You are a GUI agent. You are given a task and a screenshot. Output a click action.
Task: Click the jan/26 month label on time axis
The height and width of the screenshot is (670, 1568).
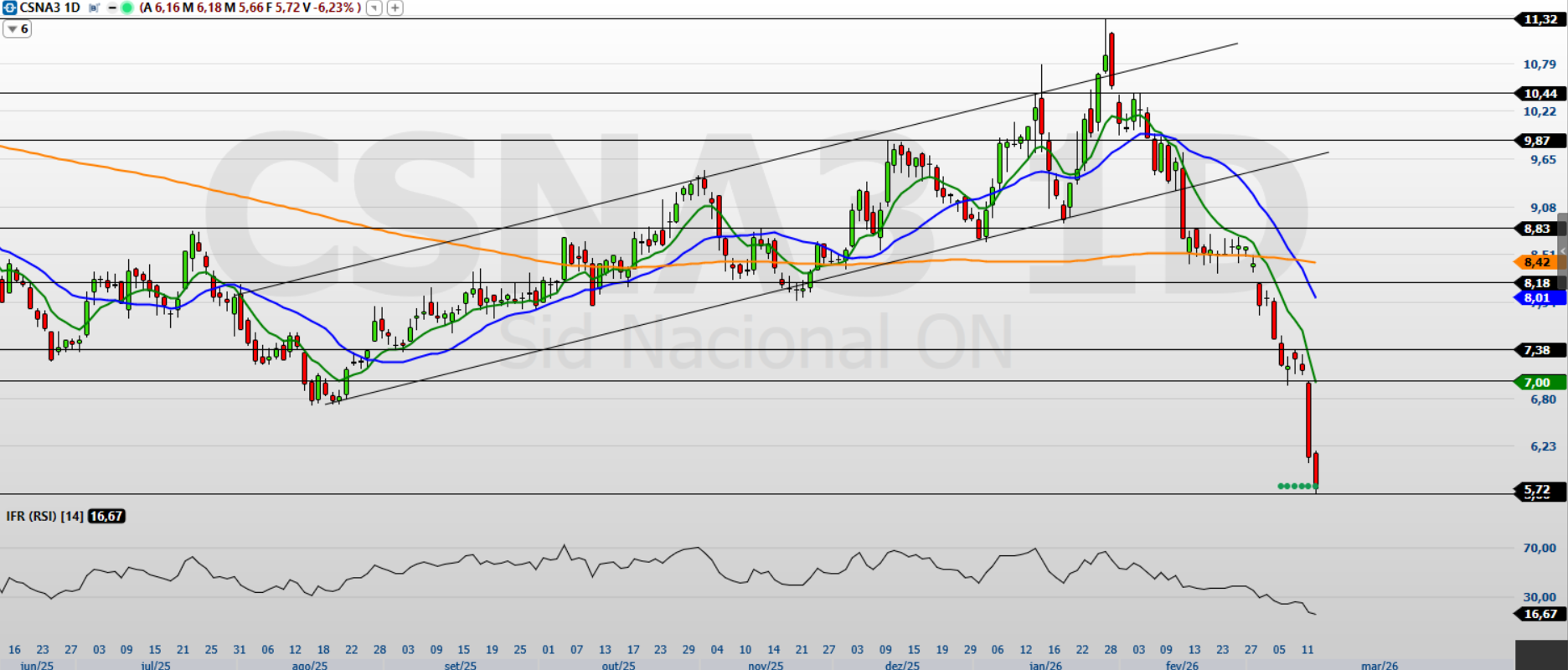point(1045,665)
